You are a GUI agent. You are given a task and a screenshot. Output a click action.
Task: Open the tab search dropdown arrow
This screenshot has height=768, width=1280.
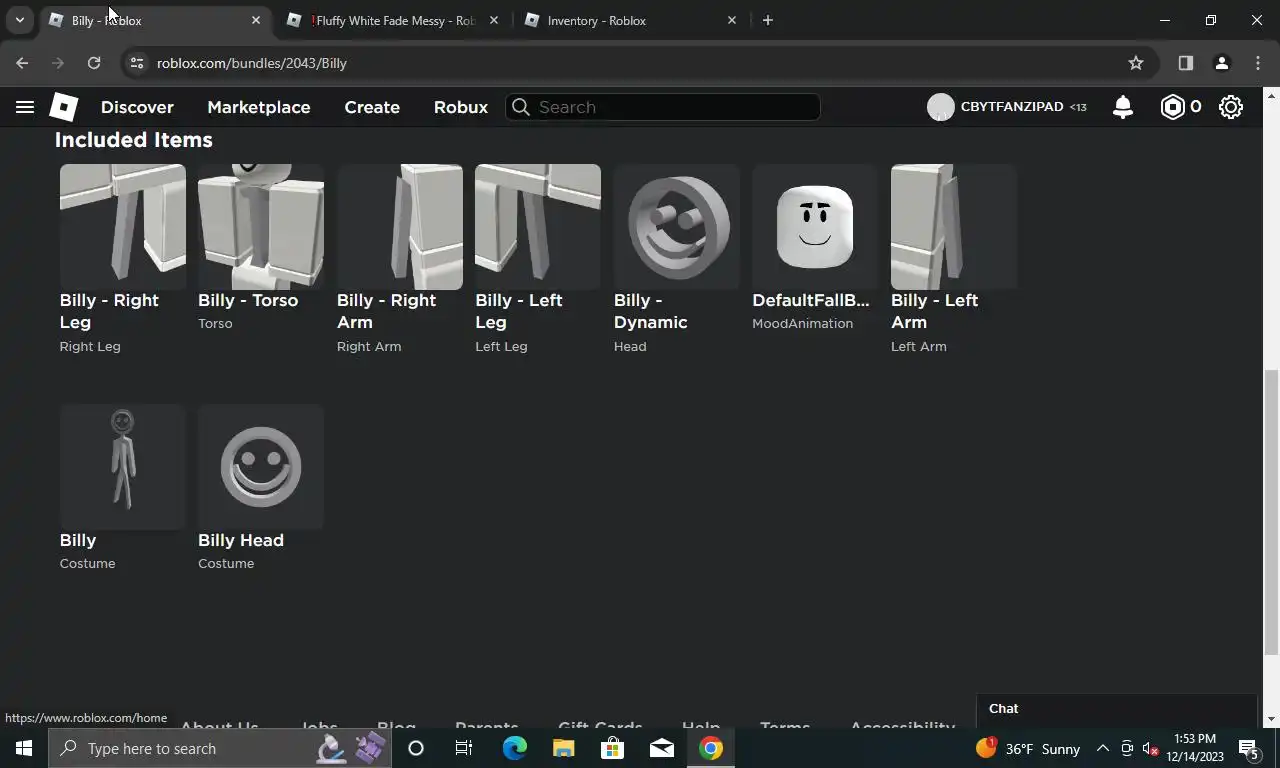click(19, 20)
